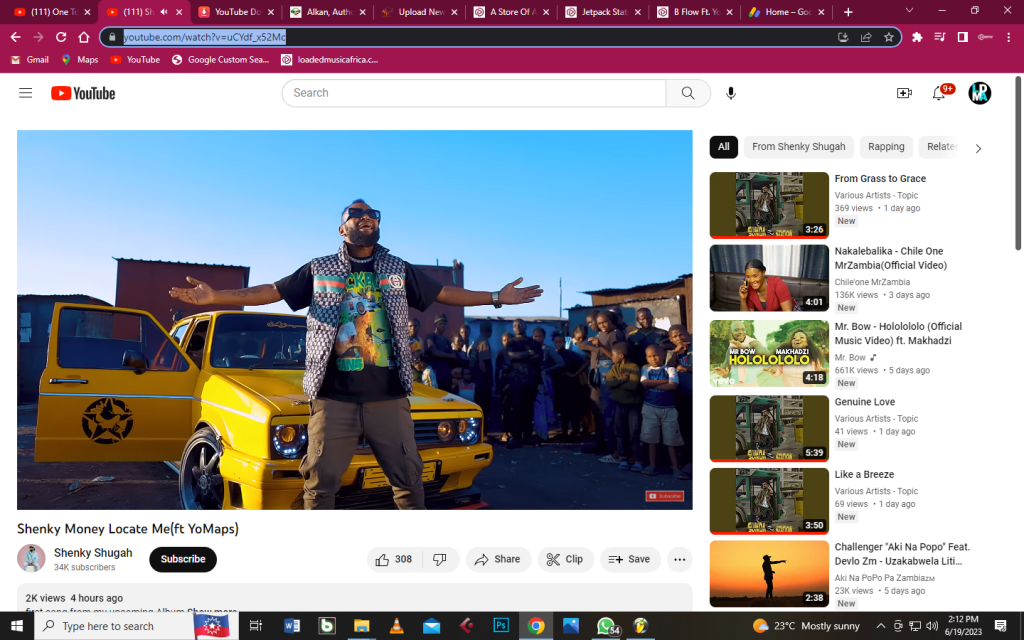The width and height of the screenshot is (1024, 640).
Task: Save the video to a playlist
Action: click(630, 559)
